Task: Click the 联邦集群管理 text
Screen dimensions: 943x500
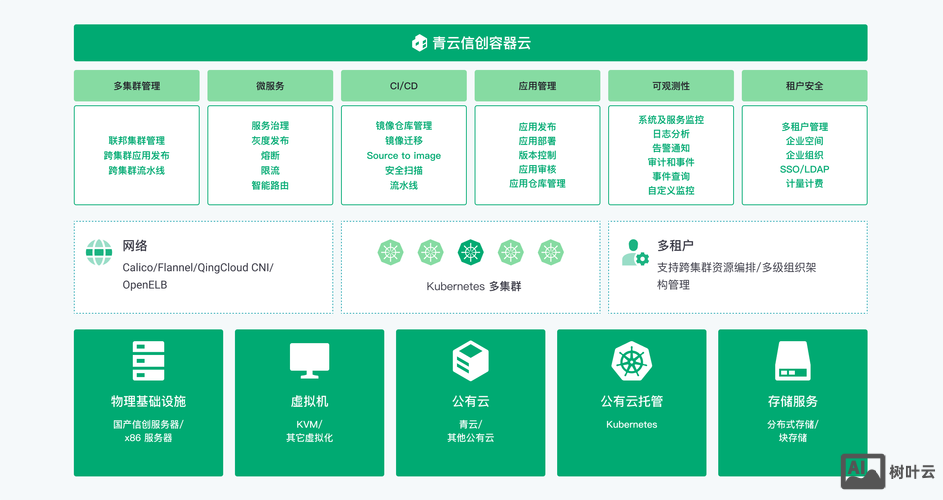Action: [137, 140]
